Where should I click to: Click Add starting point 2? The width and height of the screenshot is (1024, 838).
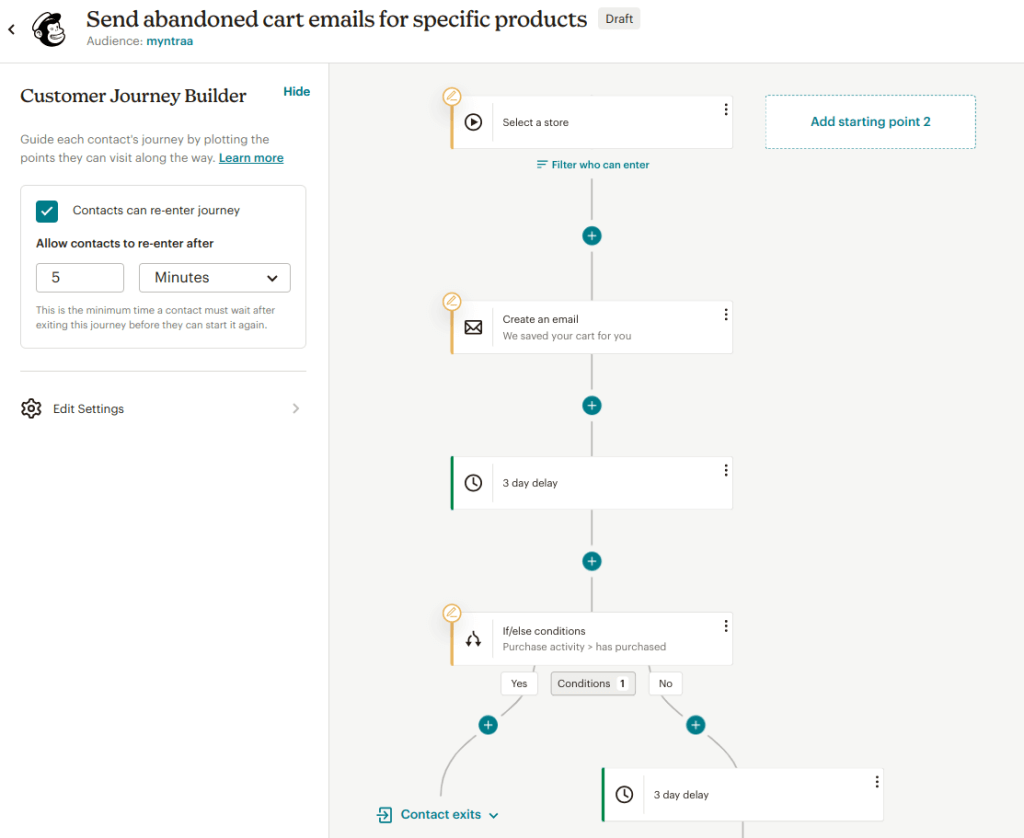(x=871, y=122)
